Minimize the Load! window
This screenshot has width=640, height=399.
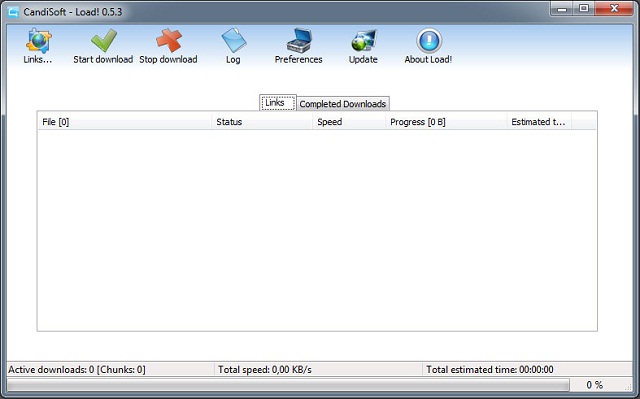coord(562,9)
